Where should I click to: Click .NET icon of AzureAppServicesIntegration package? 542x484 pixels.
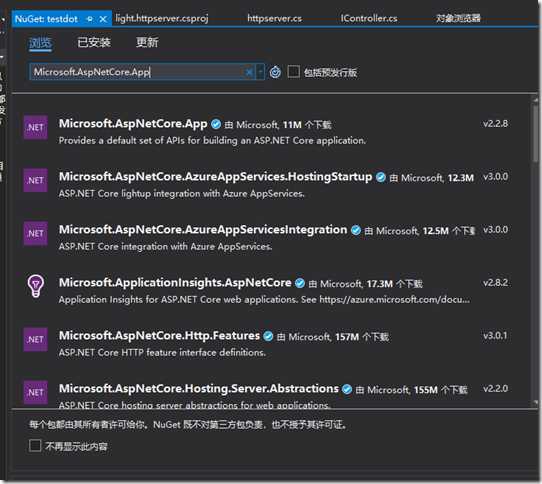pos(36,233)
